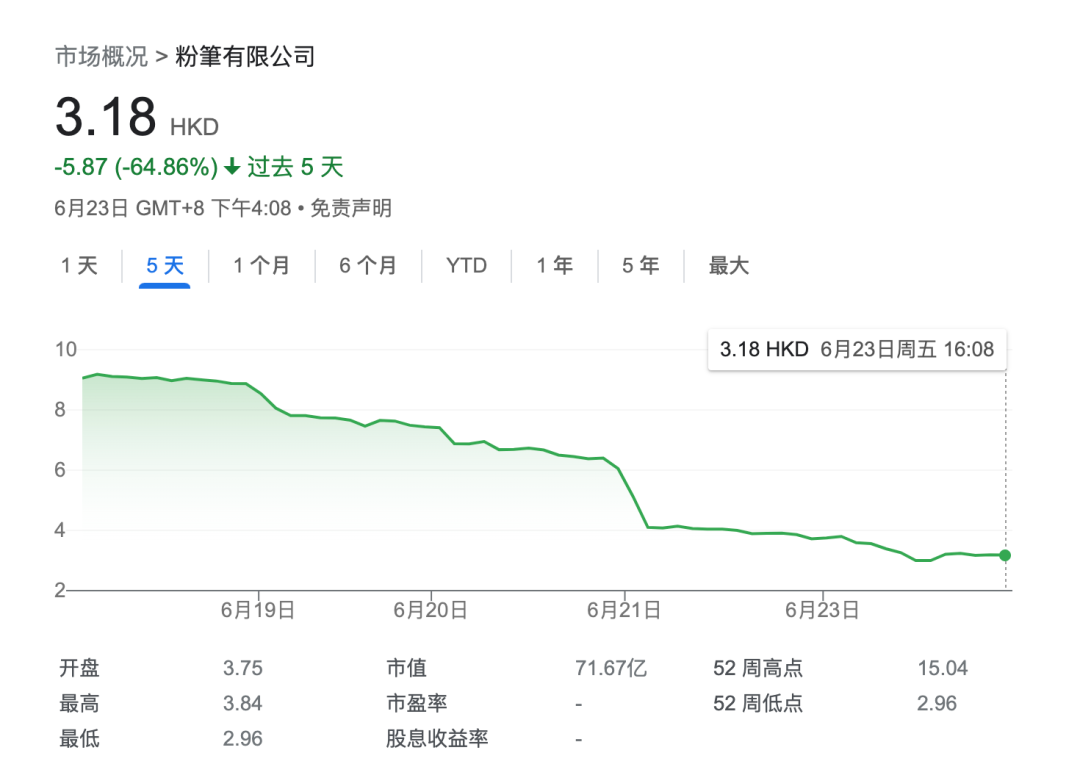Image resolution: width=1080 pixels, height=764 pixels.
Task: Select the YTD range tab
Action: coord(466,265)
